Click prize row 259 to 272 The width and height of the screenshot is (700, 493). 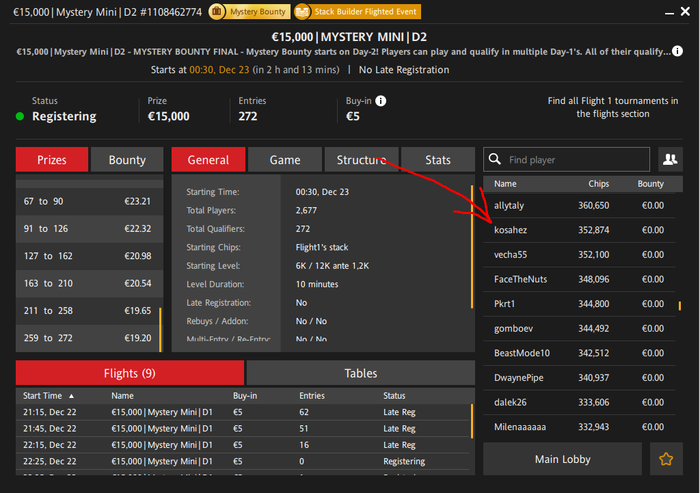click(89, 338)
